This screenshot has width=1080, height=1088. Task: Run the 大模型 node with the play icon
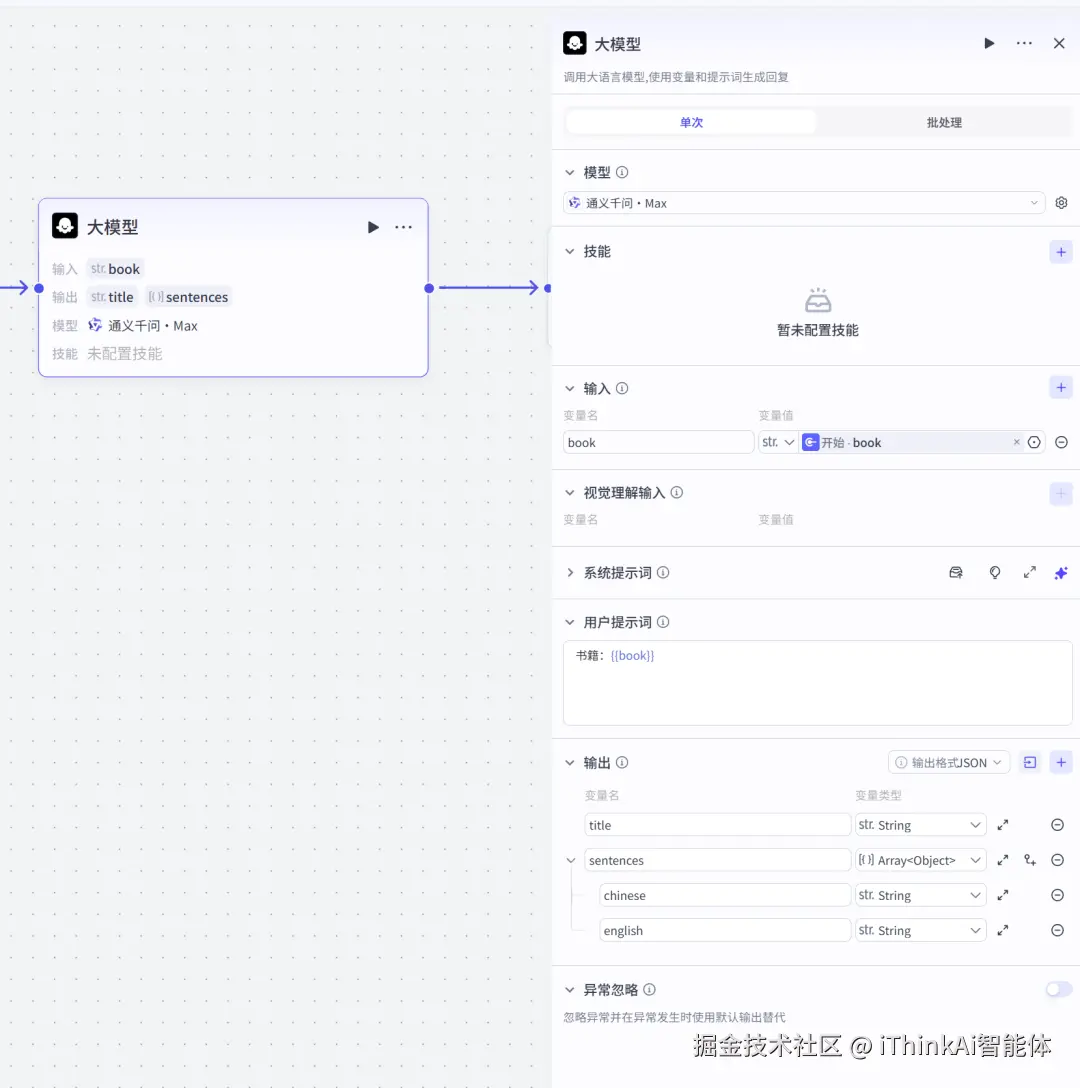[988, 43]
